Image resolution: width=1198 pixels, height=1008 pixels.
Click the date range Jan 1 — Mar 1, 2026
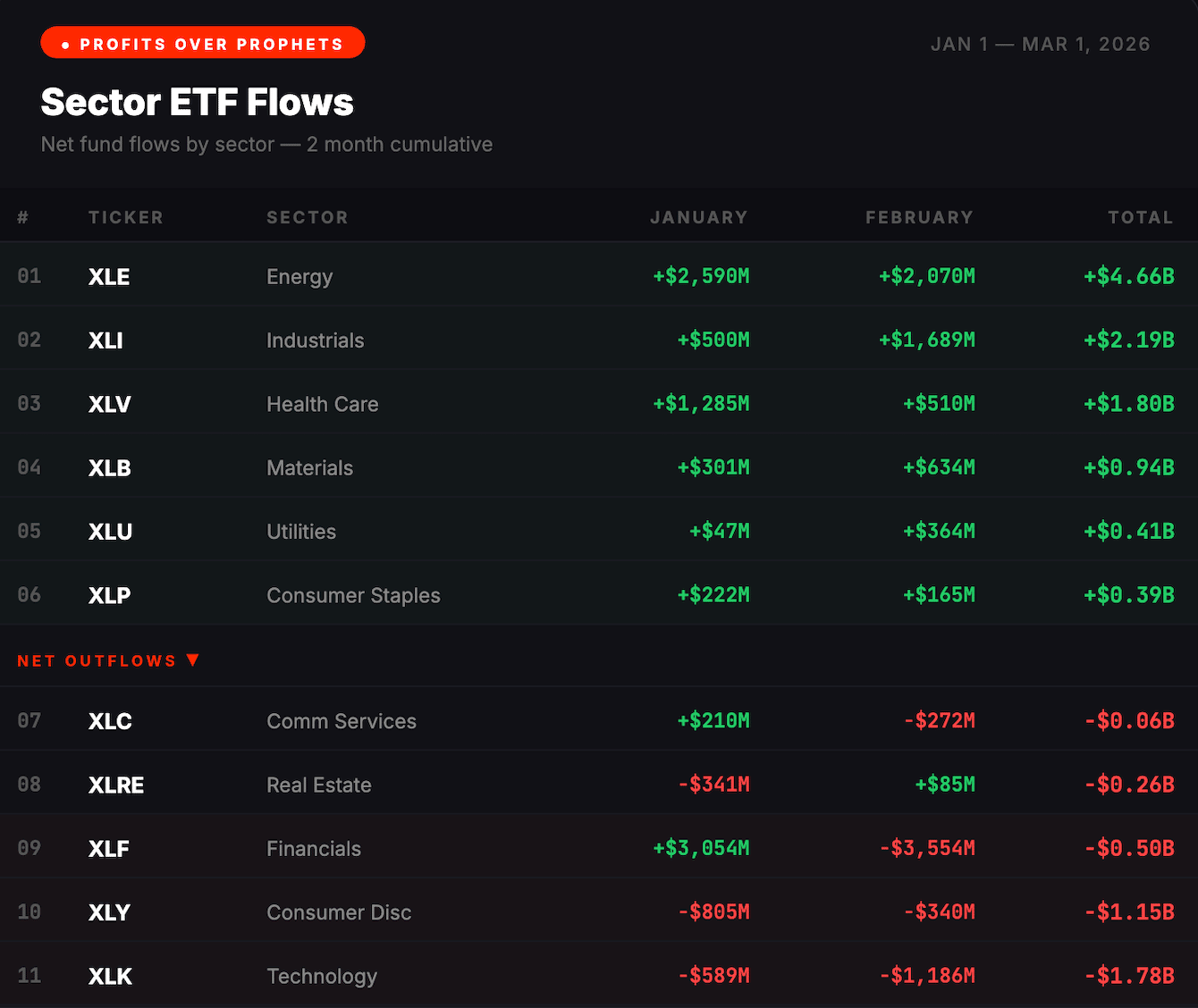(1040, 45)
